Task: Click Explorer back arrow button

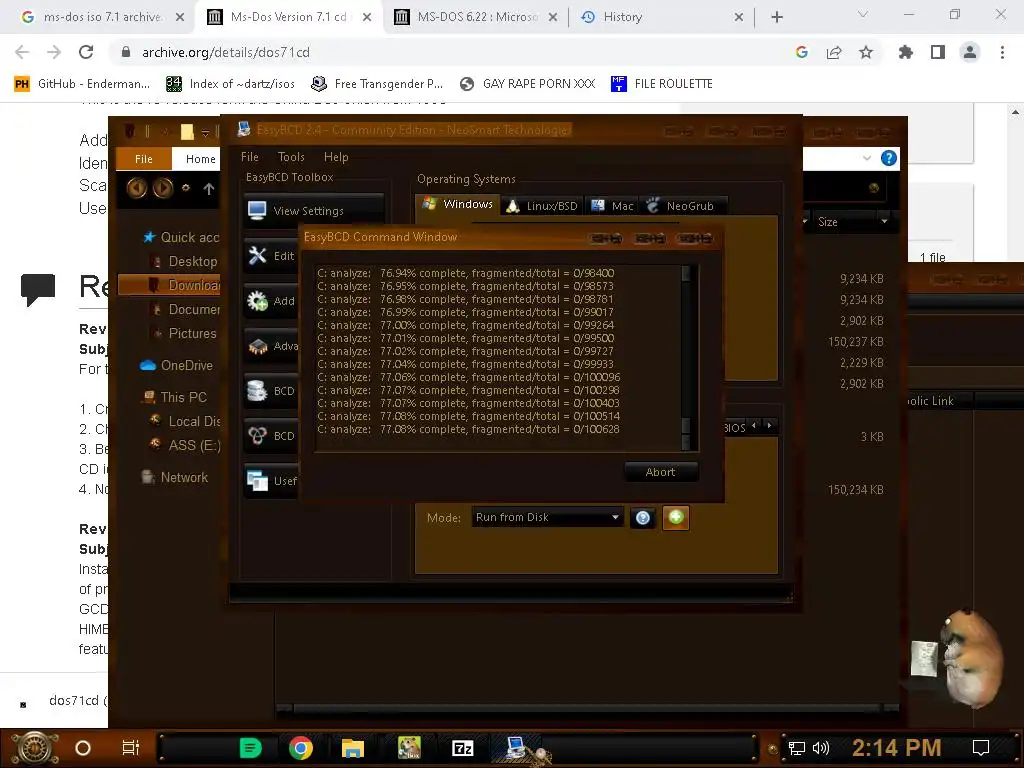Action: pyautogui.click(x=137, y=188)
